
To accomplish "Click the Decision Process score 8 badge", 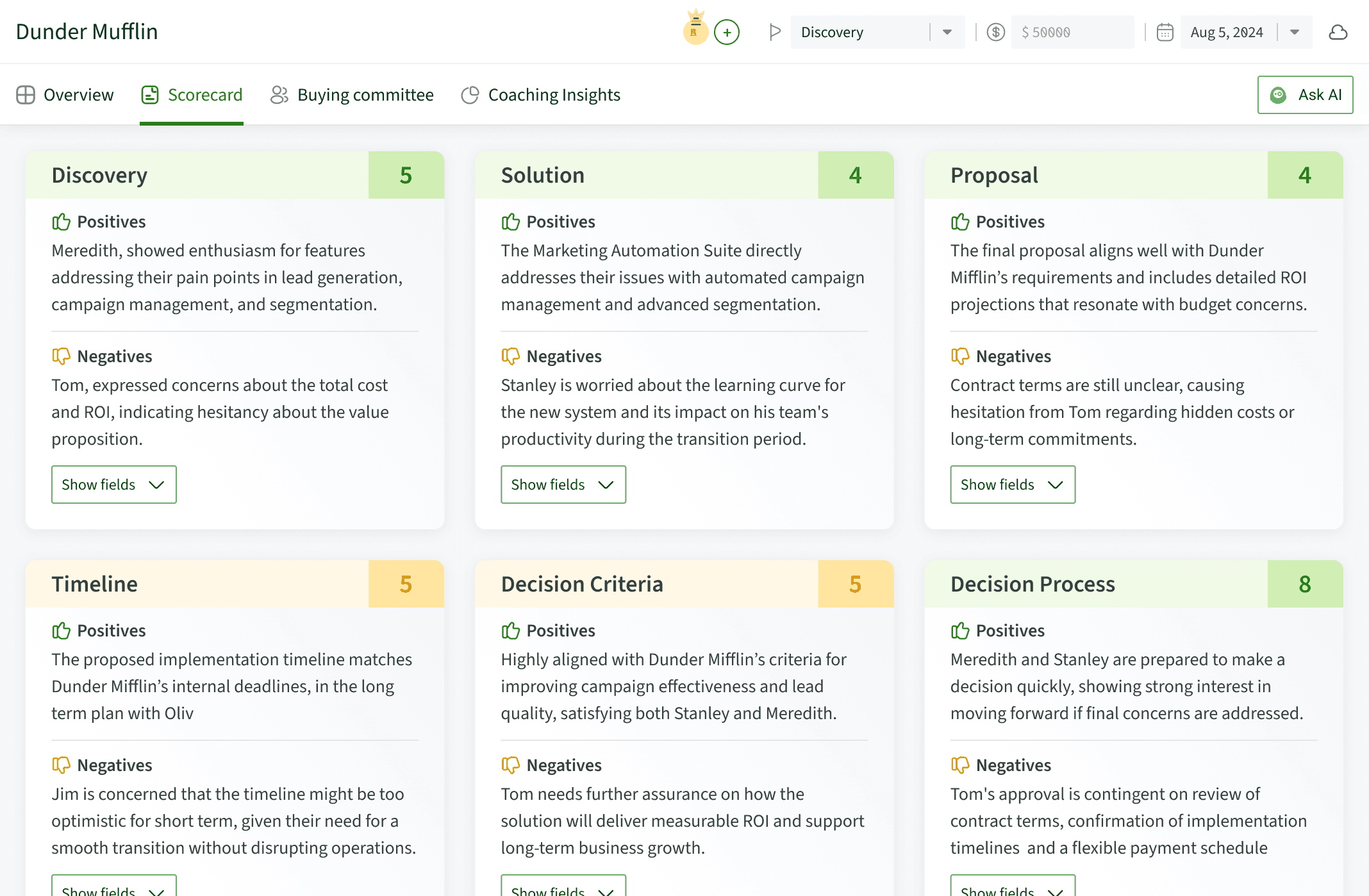I will pyautogui.click(x=1304, y=584).
